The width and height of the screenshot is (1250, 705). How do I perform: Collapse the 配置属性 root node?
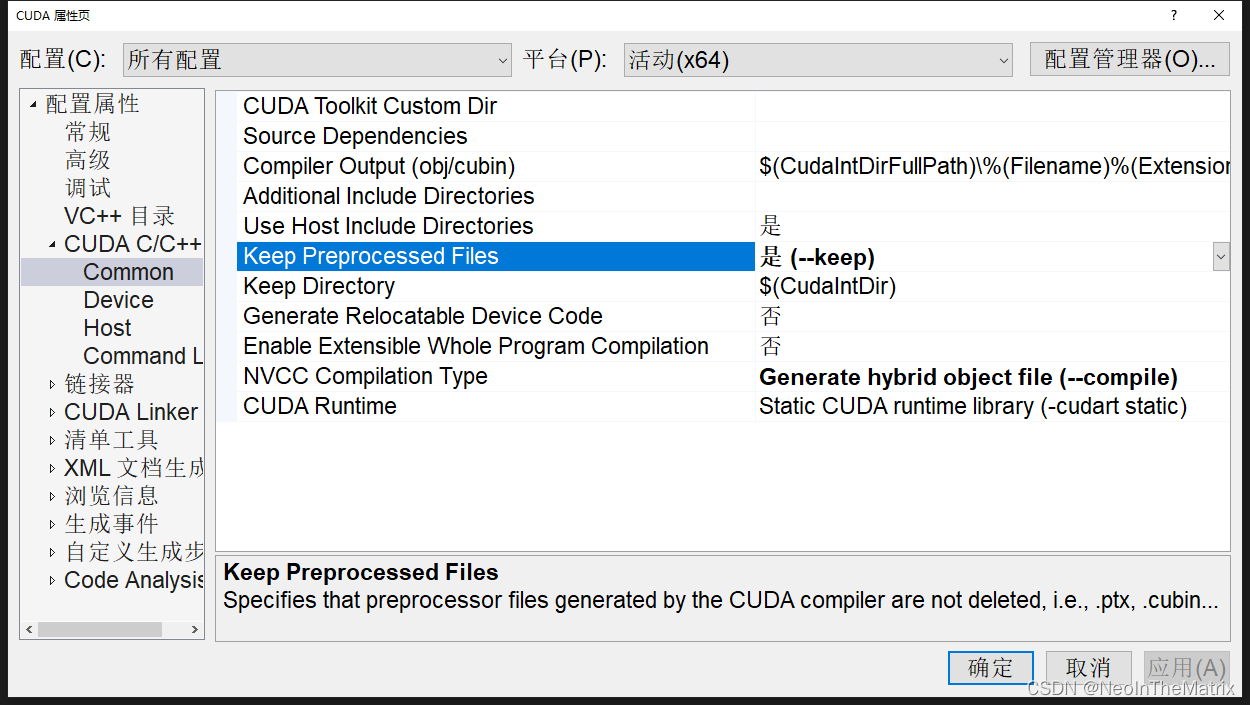(33, 103)
